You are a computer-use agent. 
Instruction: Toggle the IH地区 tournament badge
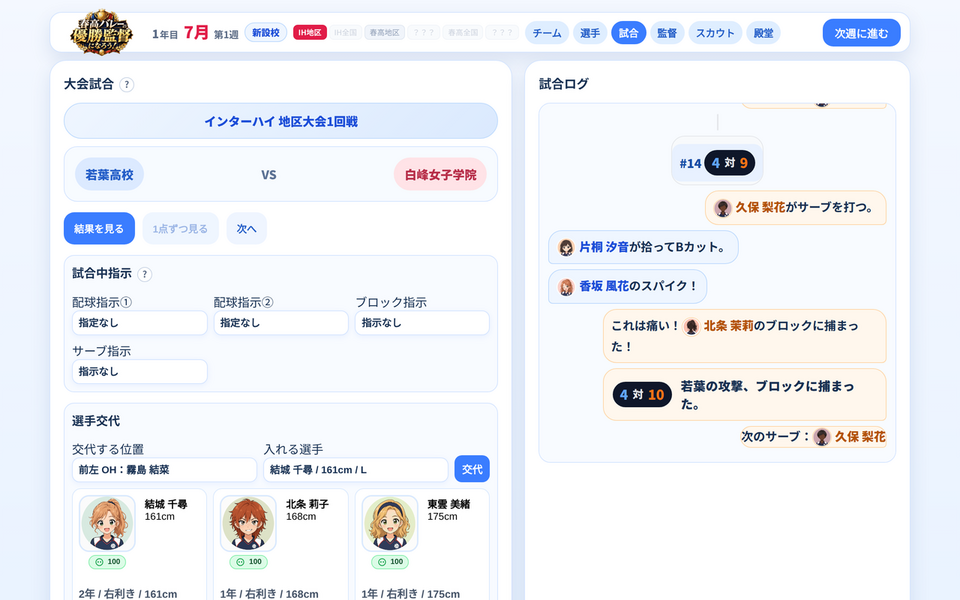click(310, 32)
